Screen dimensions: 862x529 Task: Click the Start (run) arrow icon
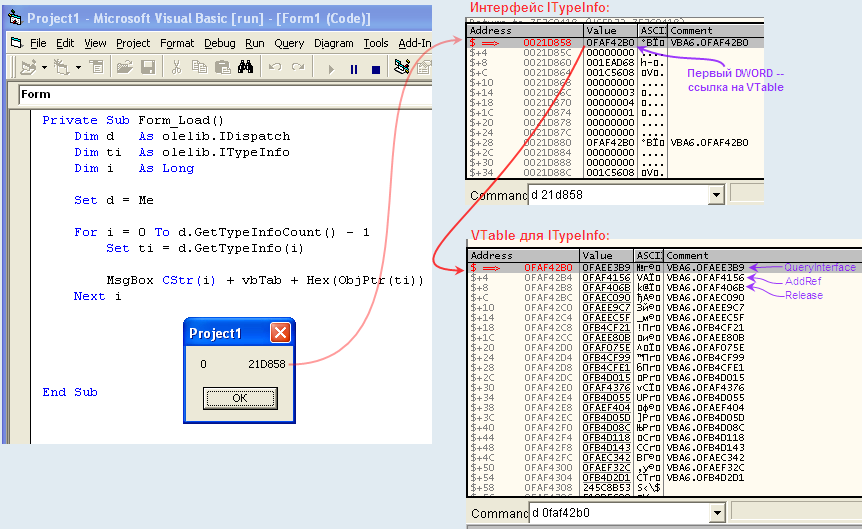tap(331, 69)
